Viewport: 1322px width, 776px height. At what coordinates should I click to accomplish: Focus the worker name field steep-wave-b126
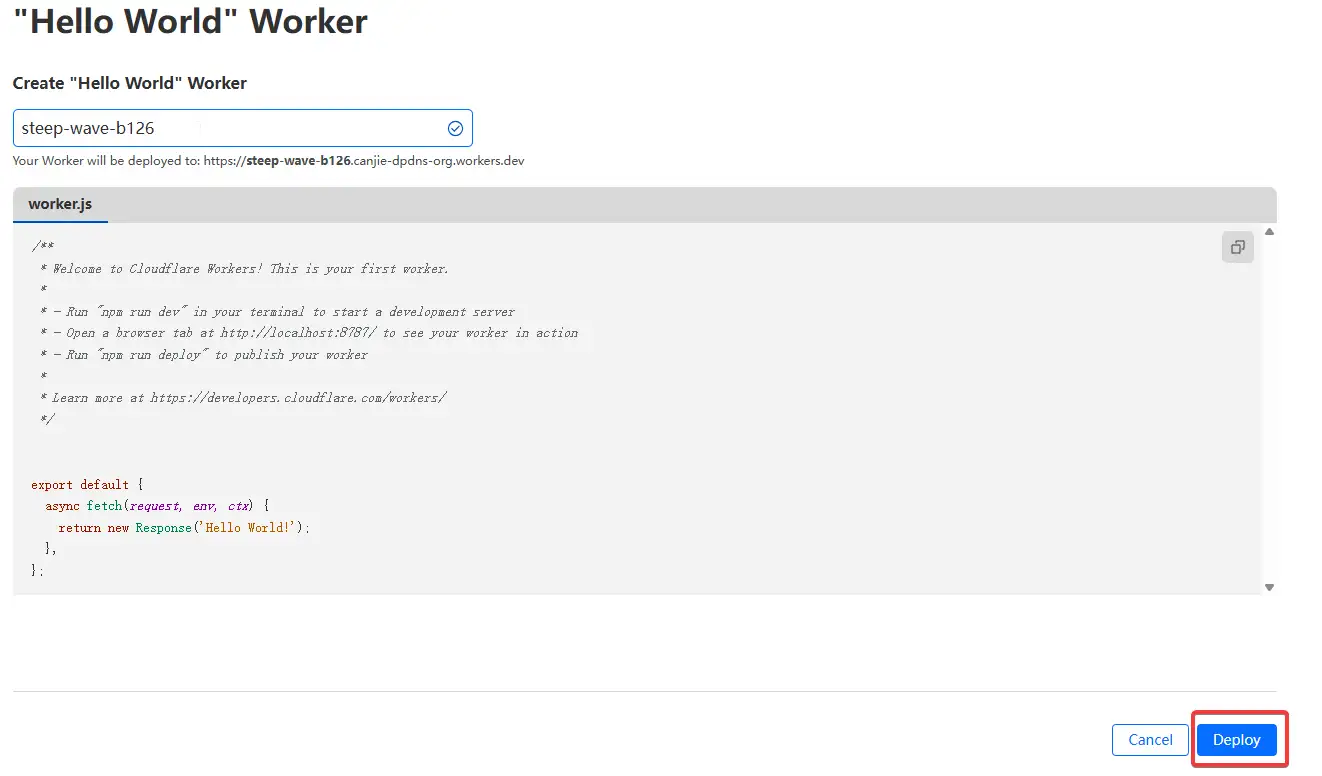[x=242, y=128]
